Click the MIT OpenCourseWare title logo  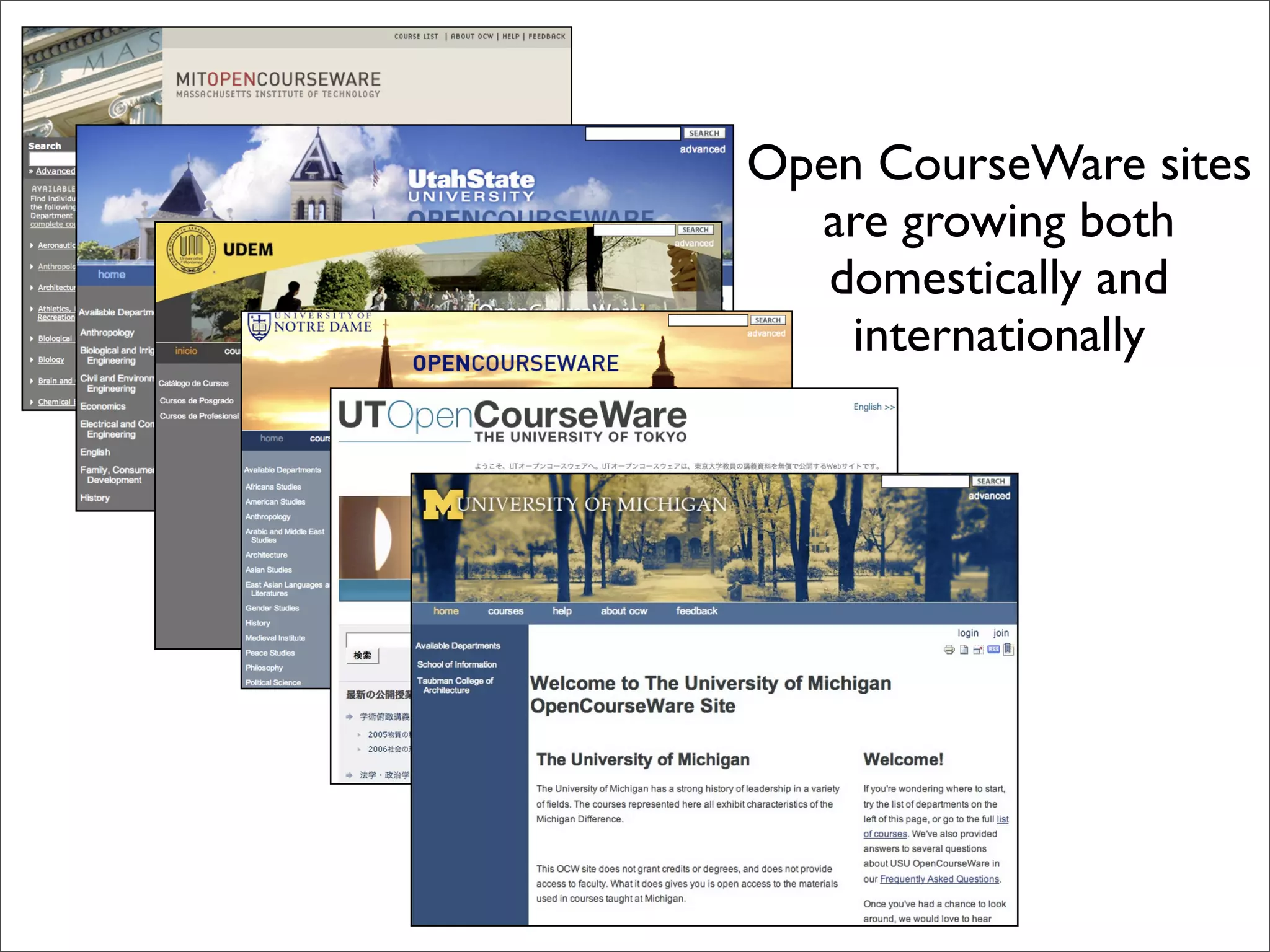pos(278,84)
